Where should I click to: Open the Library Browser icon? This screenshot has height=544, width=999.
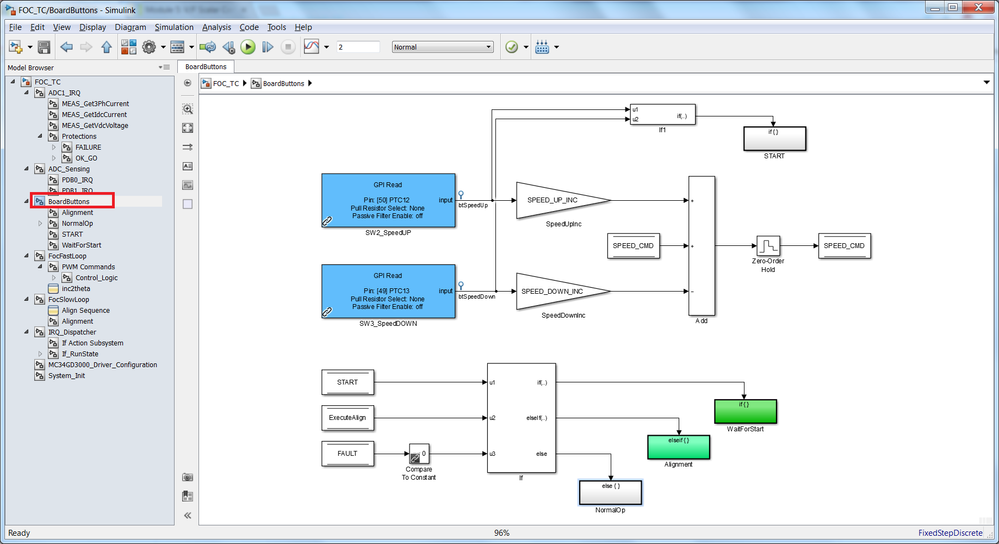pos(129,47)
